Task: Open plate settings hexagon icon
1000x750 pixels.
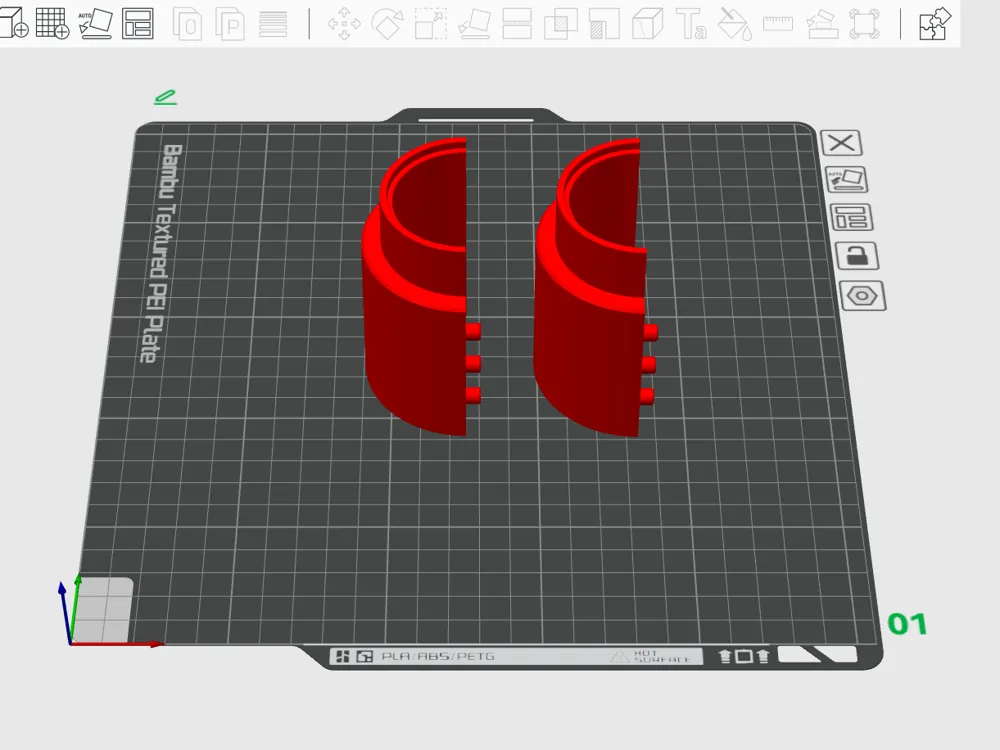Action: [862, 296]
